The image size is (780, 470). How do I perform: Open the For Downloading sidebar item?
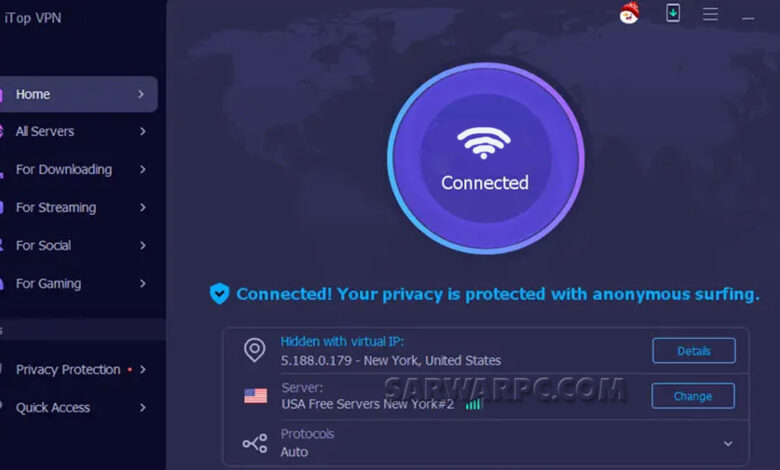point(79,170)
